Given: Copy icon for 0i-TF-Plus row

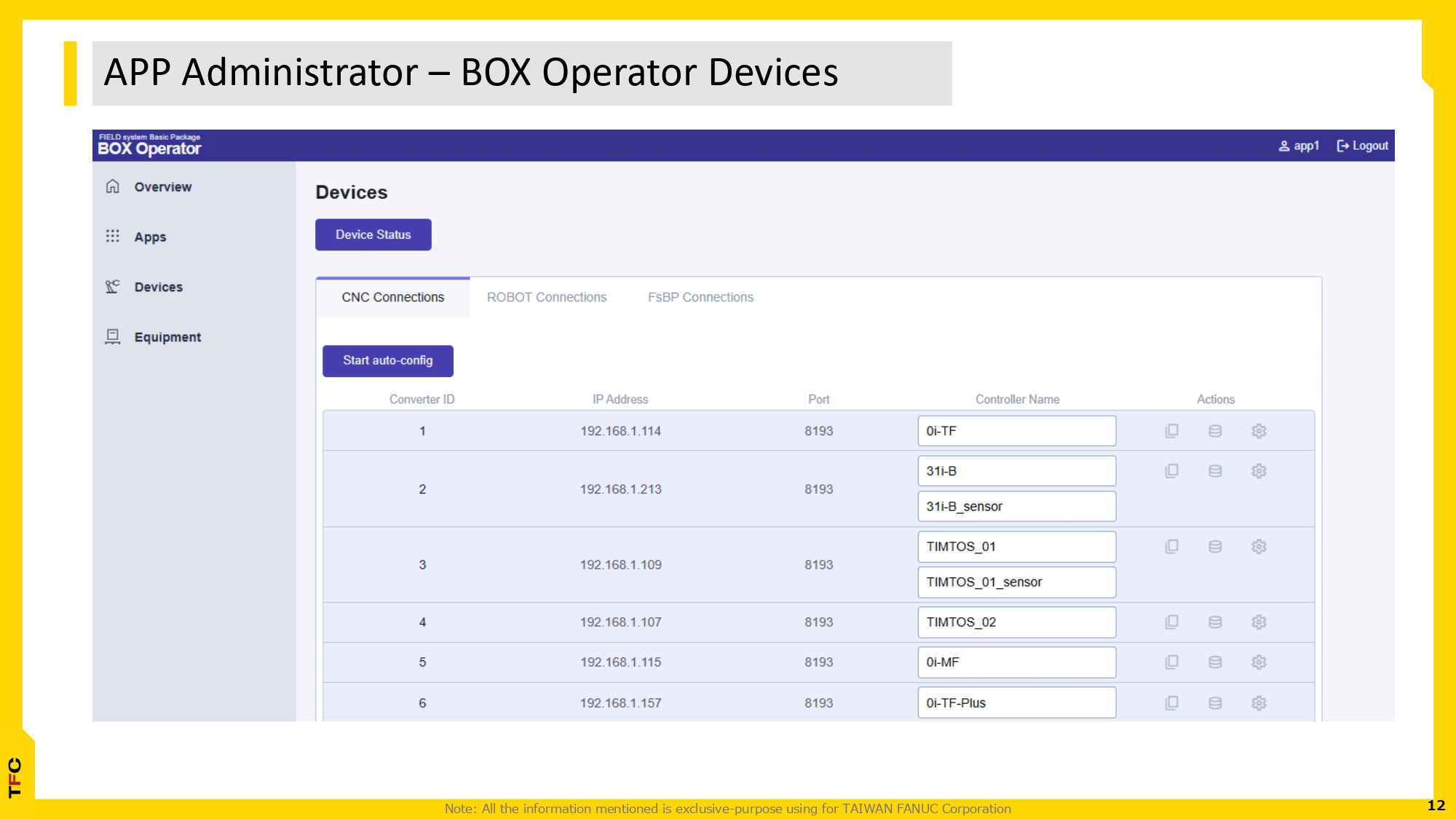Looking at the screenshot, I should [x=1171, y=703].
